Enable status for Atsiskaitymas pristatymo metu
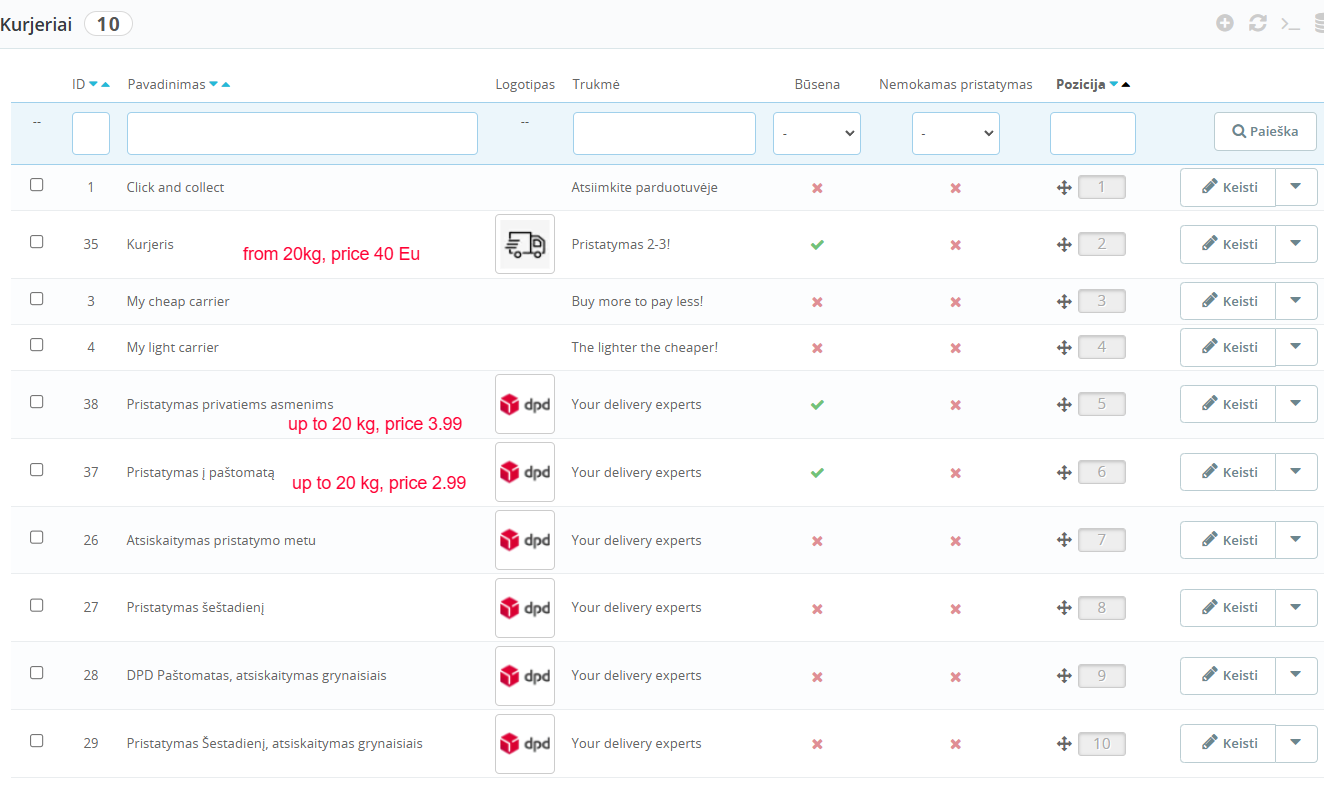Screen dimensions: 1324x798 (x=817, y=541)
